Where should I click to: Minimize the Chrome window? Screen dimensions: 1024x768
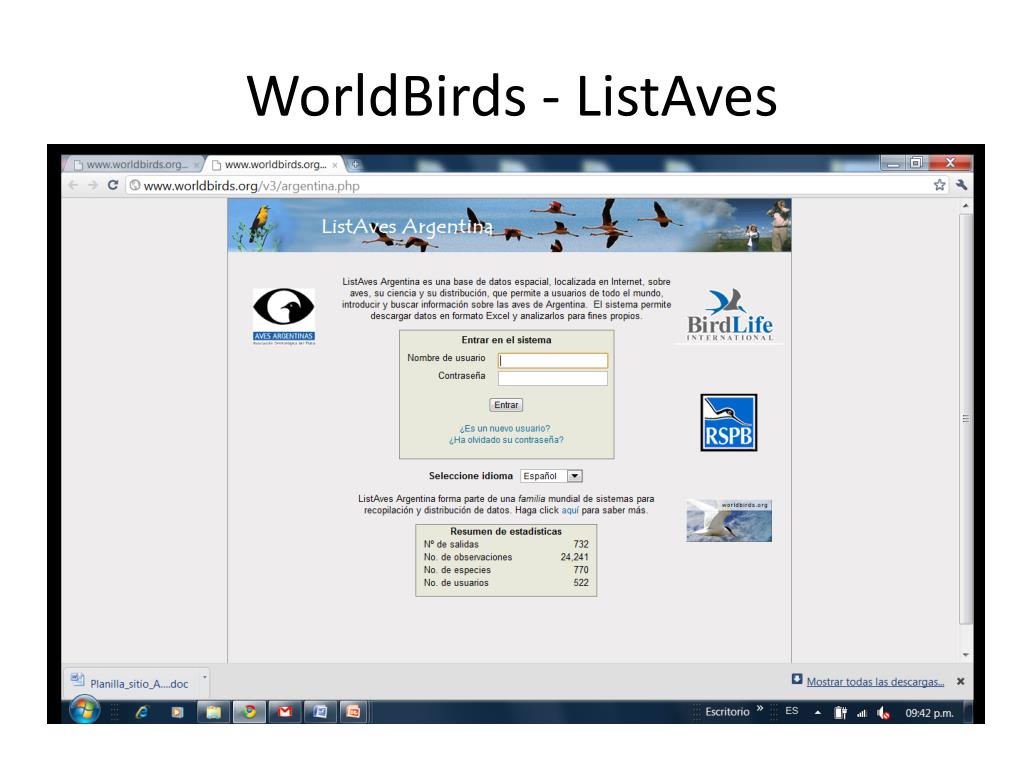click(x=893, y=163)
